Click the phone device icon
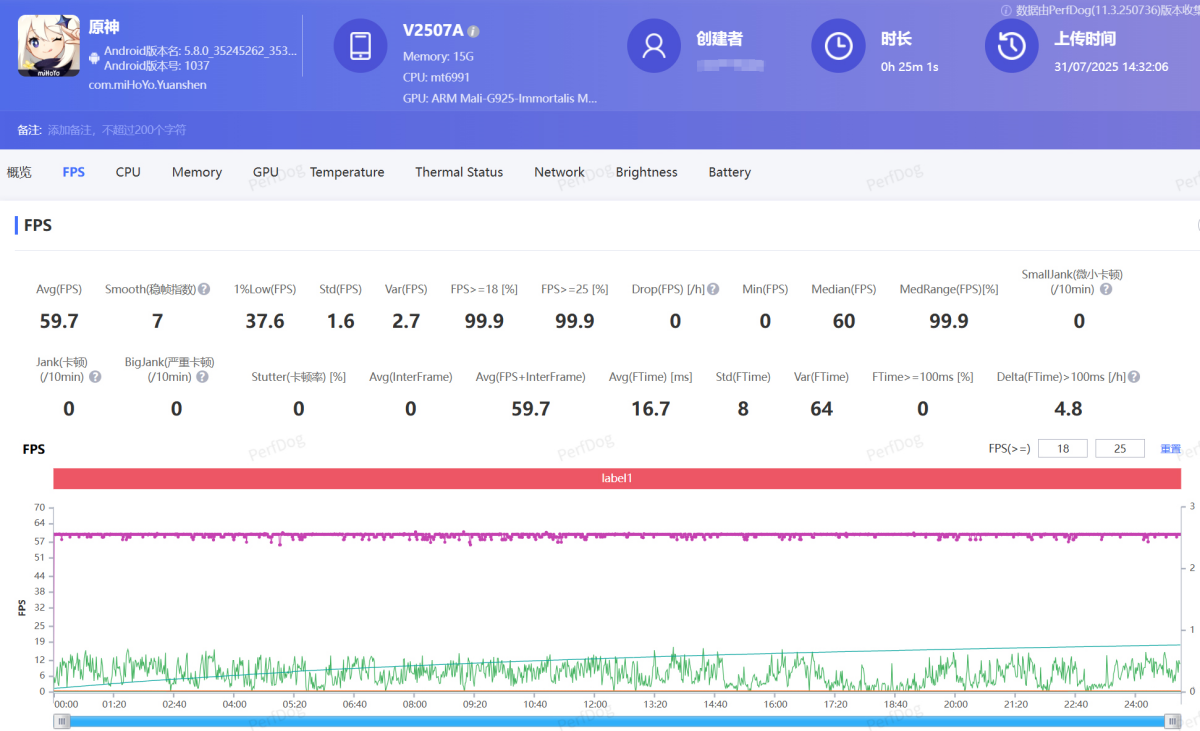This screenshot has width=1200, height=731. 360,46
